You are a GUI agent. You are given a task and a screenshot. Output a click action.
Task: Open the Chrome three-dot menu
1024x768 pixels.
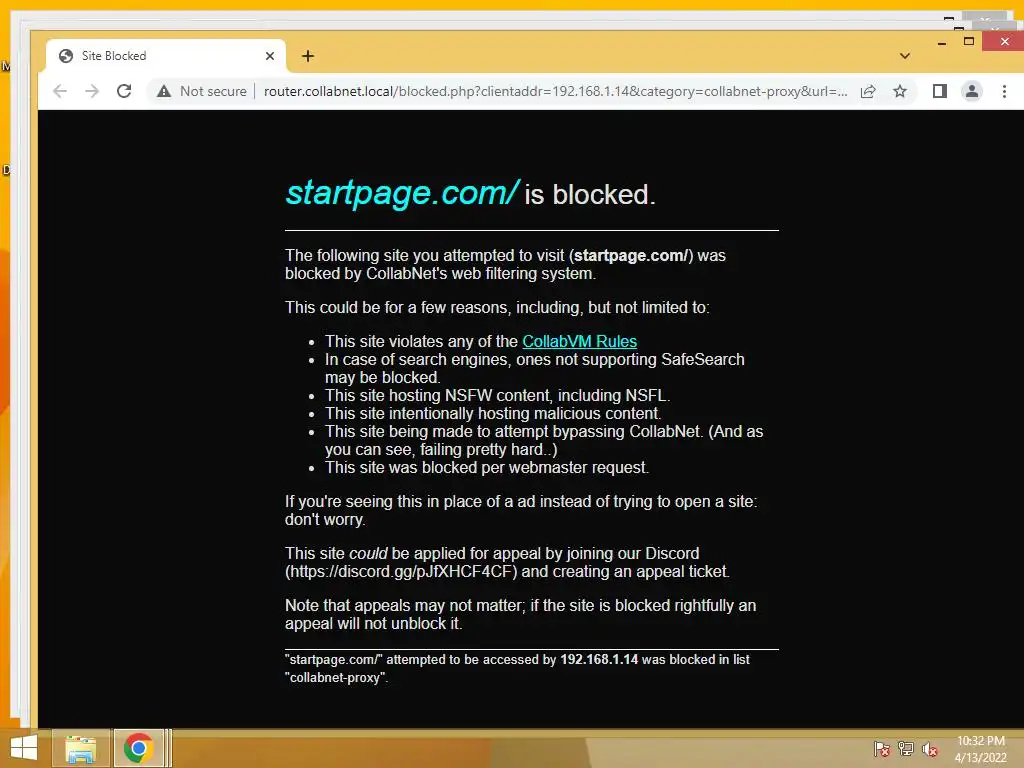[1004, 91]
